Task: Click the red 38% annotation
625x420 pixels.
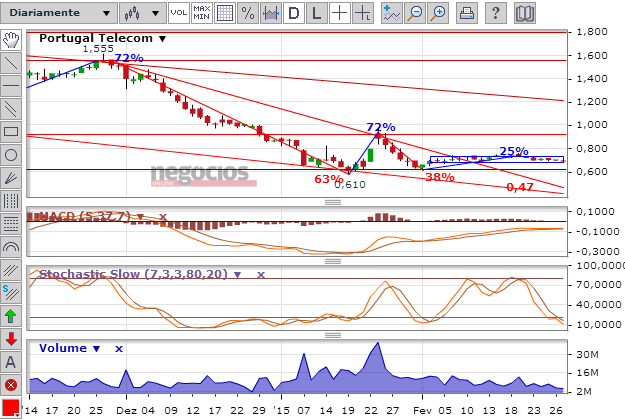Action: pos(440,177)
